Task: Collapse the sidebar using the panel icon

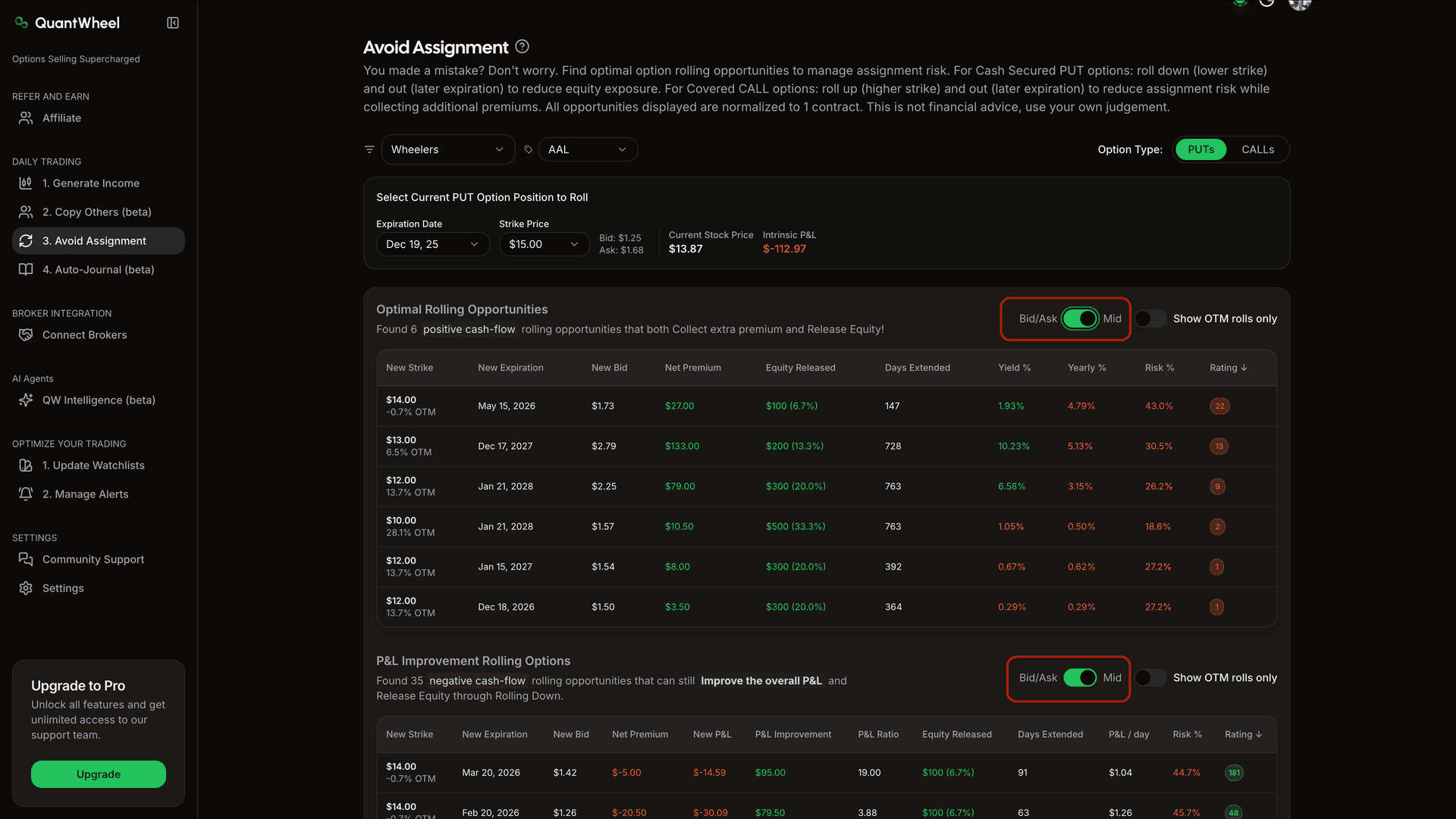Action: tap(172, 23)
